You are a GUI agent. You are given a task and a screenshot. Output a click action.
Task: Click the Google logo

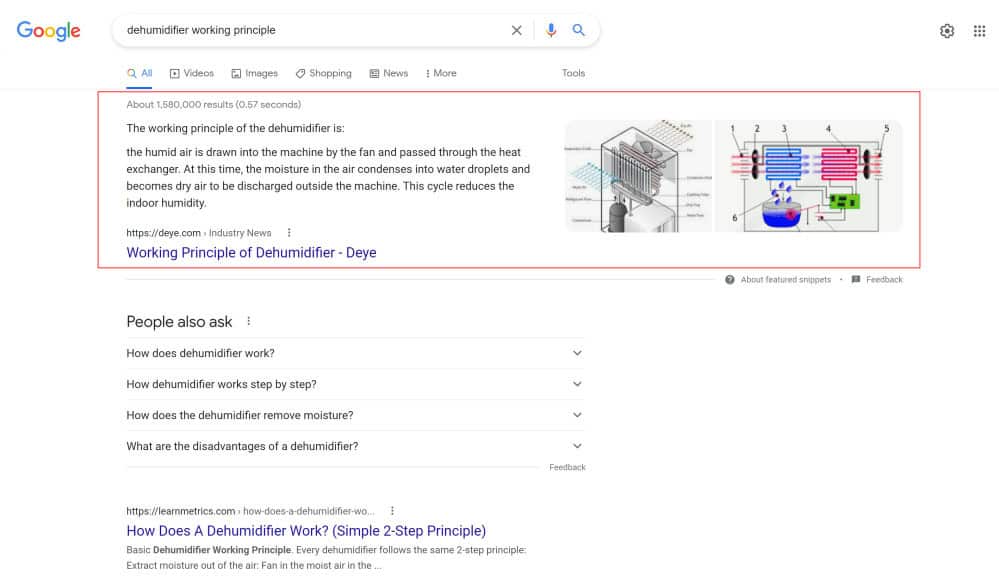coord(48,31)
